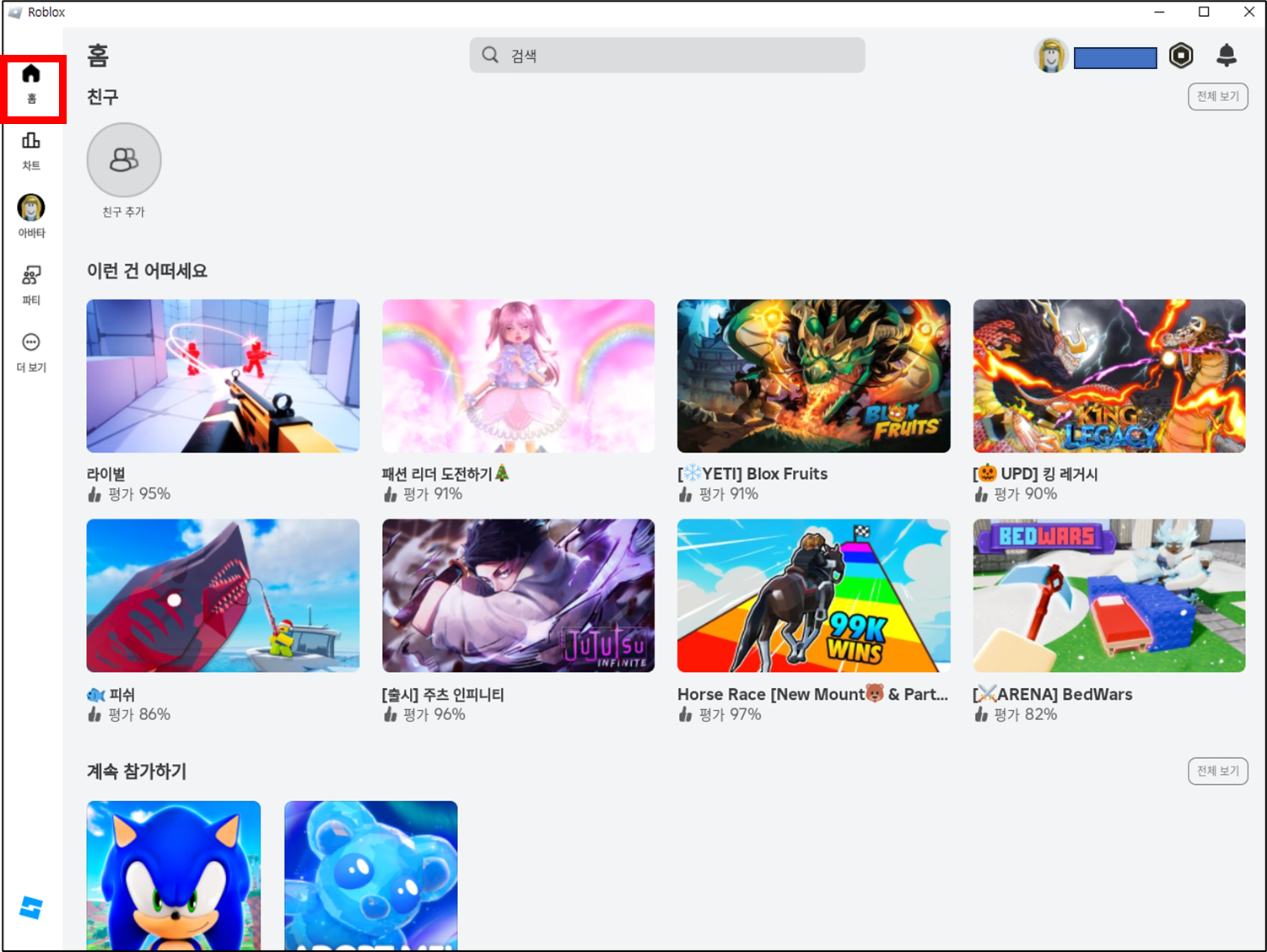Open the BedWars game thumbnail
This screenshot has width=1267, height=952.
pos(1109,595)
